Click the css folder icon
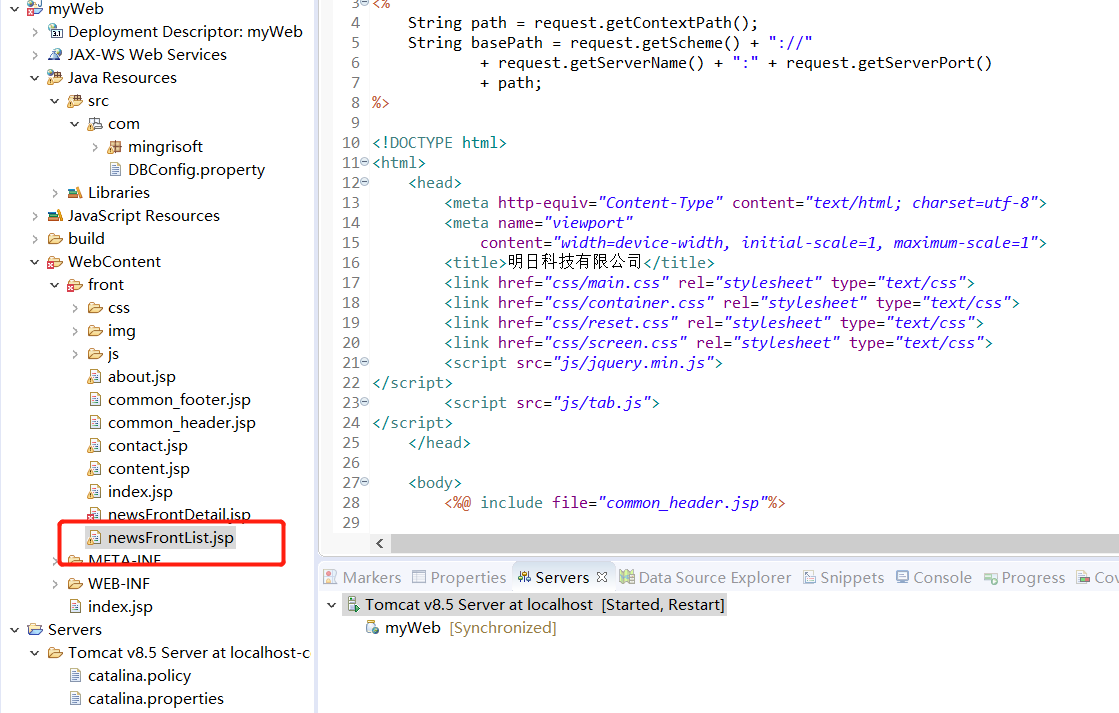The image size is (1119, 713). click(x=95, y=308)
